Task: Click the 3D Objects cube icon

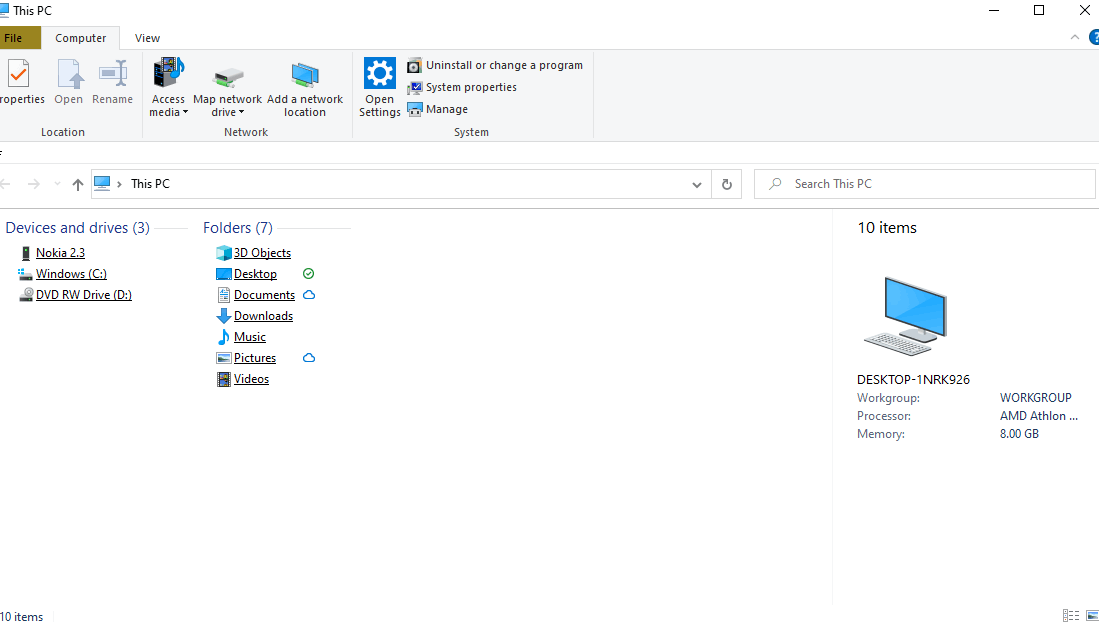Action: click(224, 253)
